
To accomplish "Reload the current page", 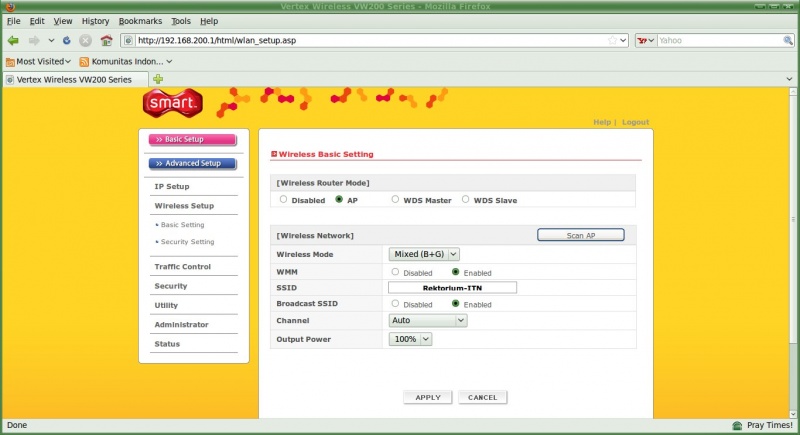I will pos(67,41).
